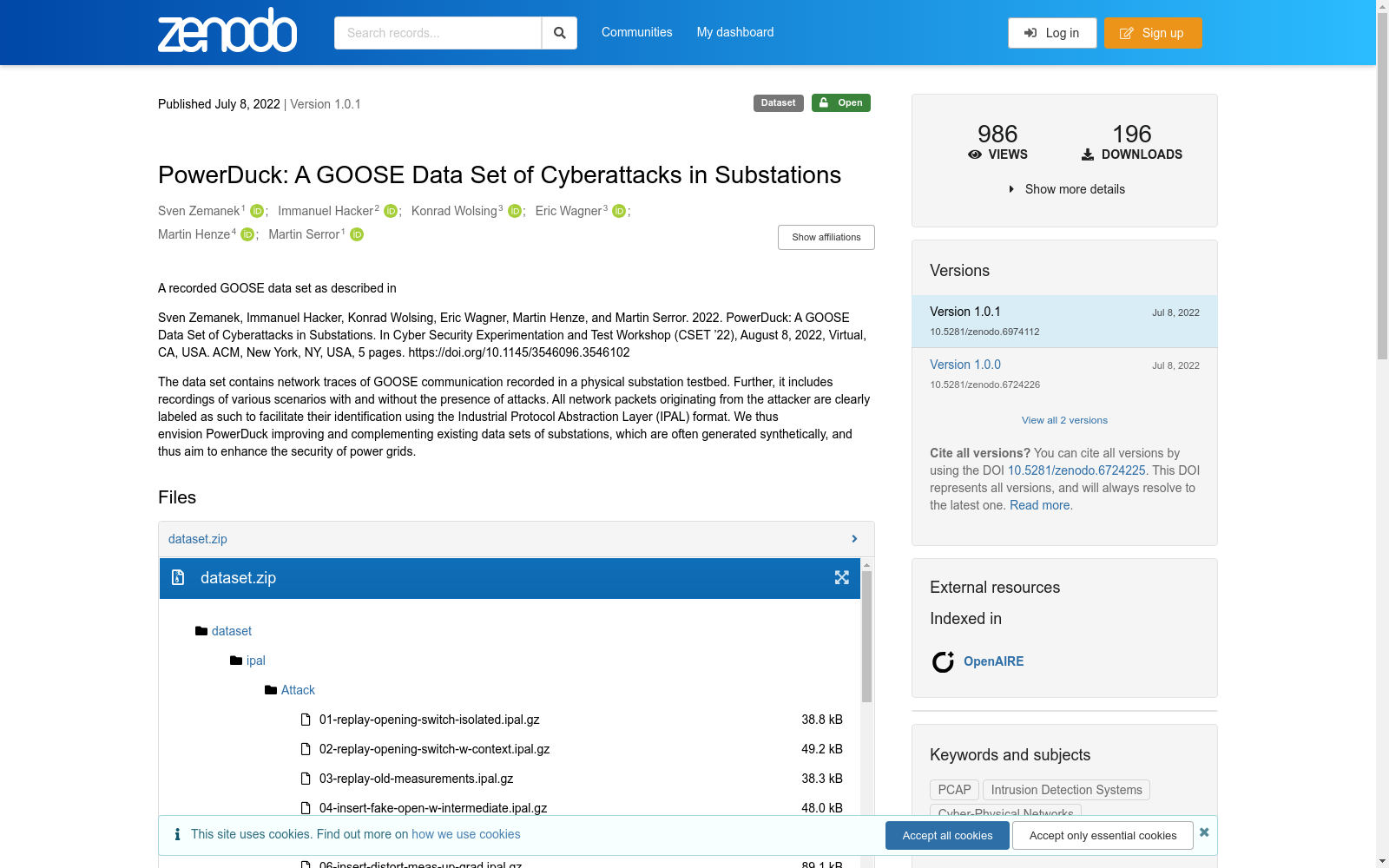Open Konrad Wolsing's ORCID icon
Image resolution: width=1389 pixels, height=868 pixels.
(515, 211)
